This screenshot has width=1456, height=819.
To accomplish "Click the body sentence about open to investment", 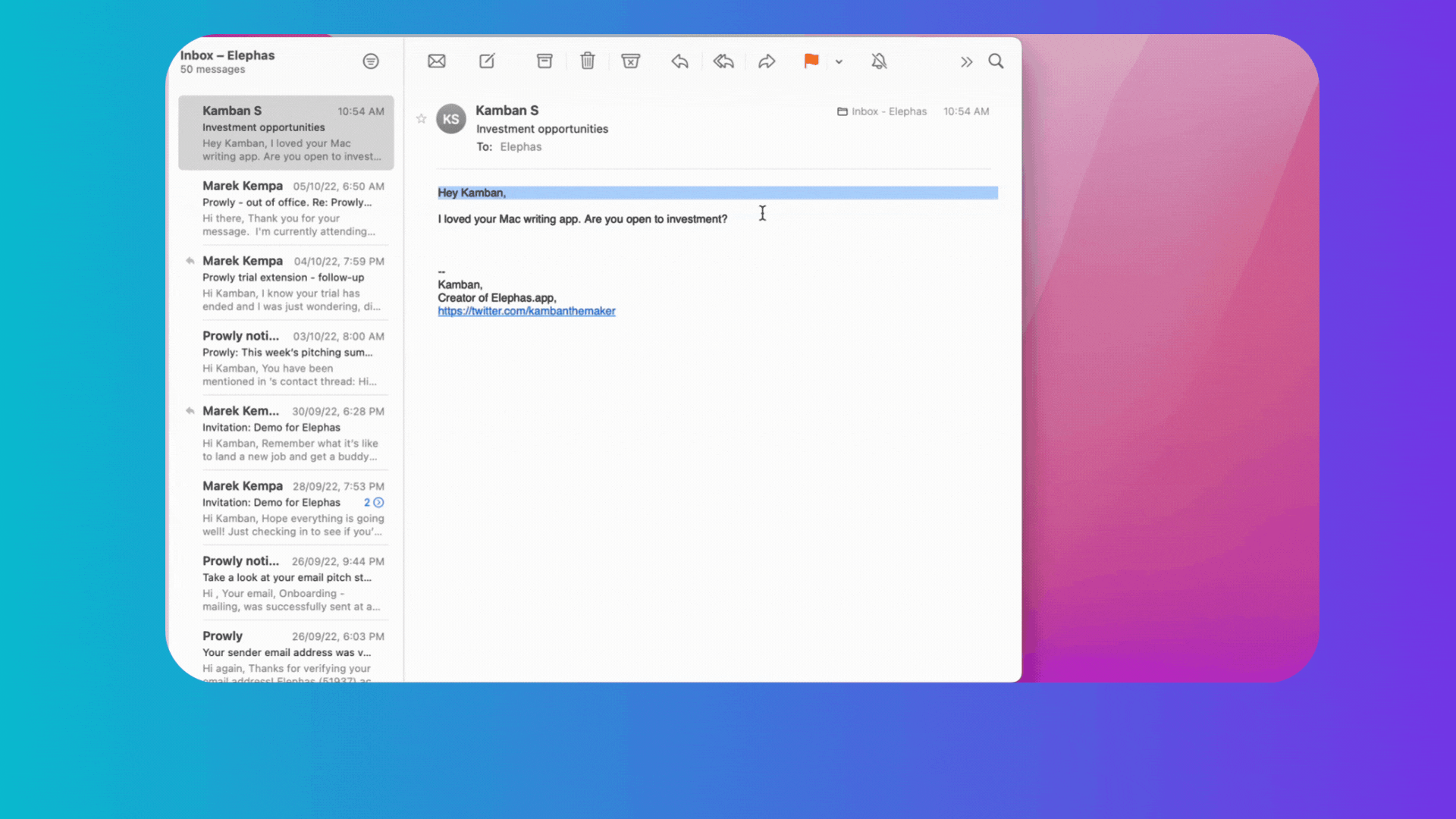I will pyautogui.click(x=582, y=219).
